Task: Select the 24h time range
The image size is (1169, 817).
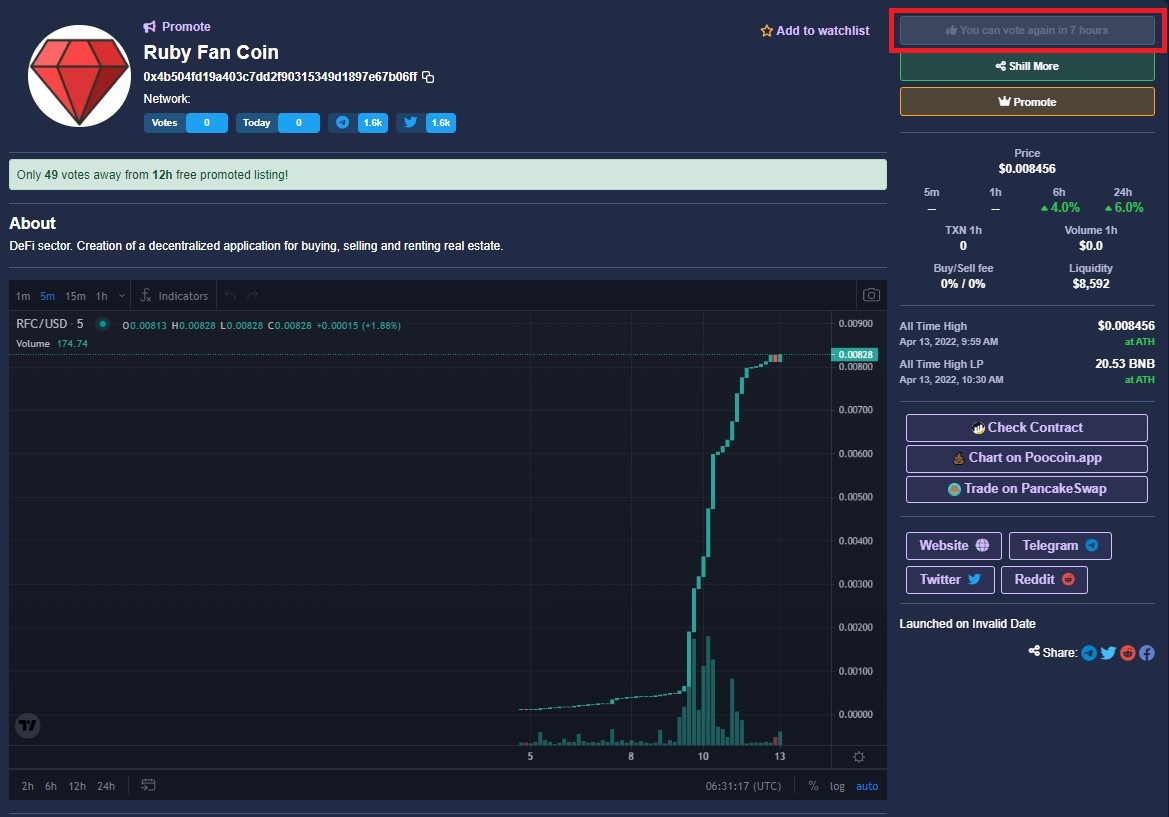Action: coord(106,786)
